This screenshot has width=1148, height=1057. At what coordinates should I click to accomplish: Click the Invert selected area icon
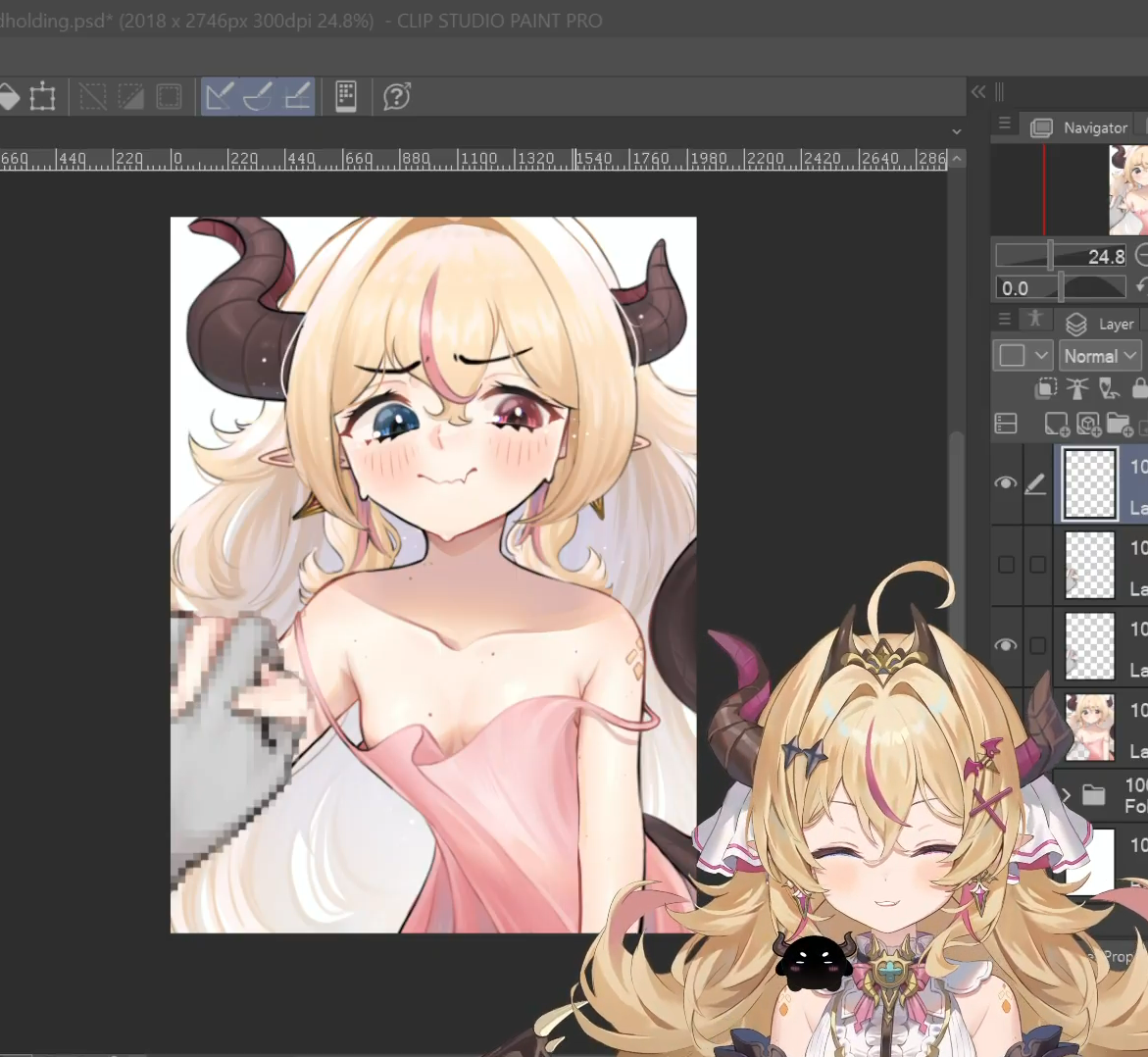tap(130, 97)
